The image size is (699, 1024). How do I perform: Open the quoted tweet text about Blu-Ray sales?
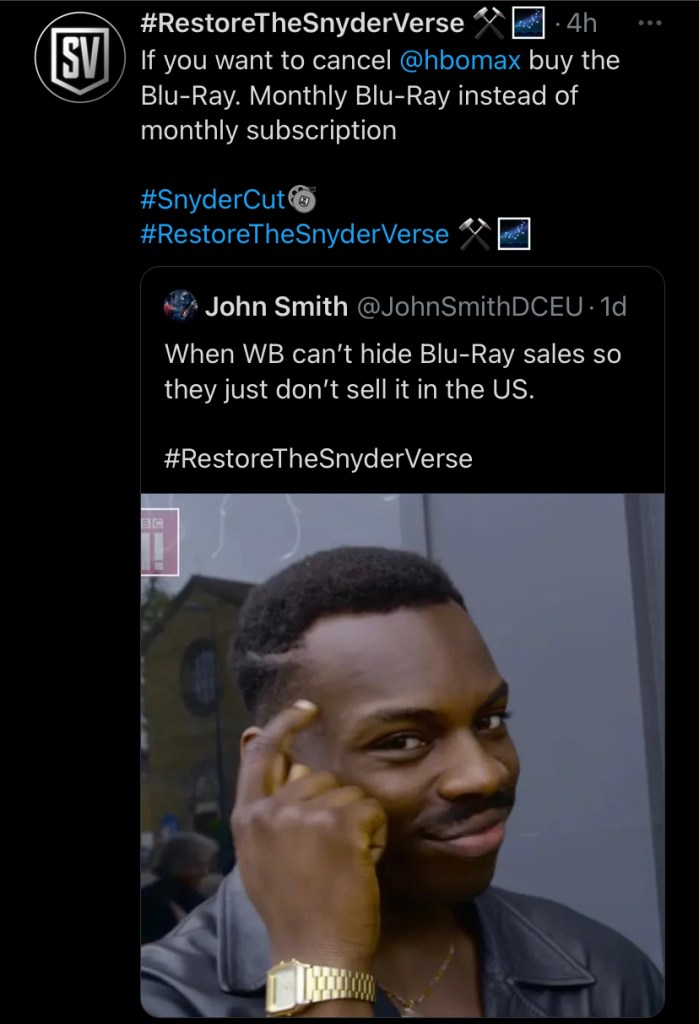click(x=393, y=371)
